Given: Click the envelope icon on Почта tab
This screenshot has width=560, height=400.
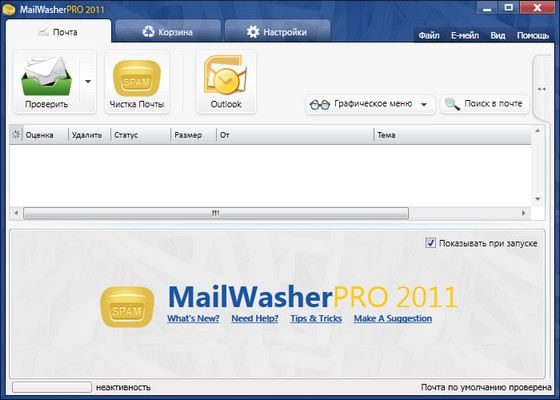Looking at the screenshot, I should (x=43, y=32).
